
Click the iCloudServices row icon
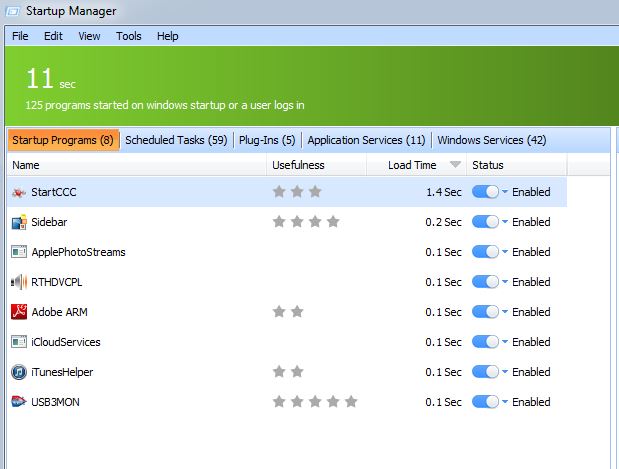tap(19, 342)
